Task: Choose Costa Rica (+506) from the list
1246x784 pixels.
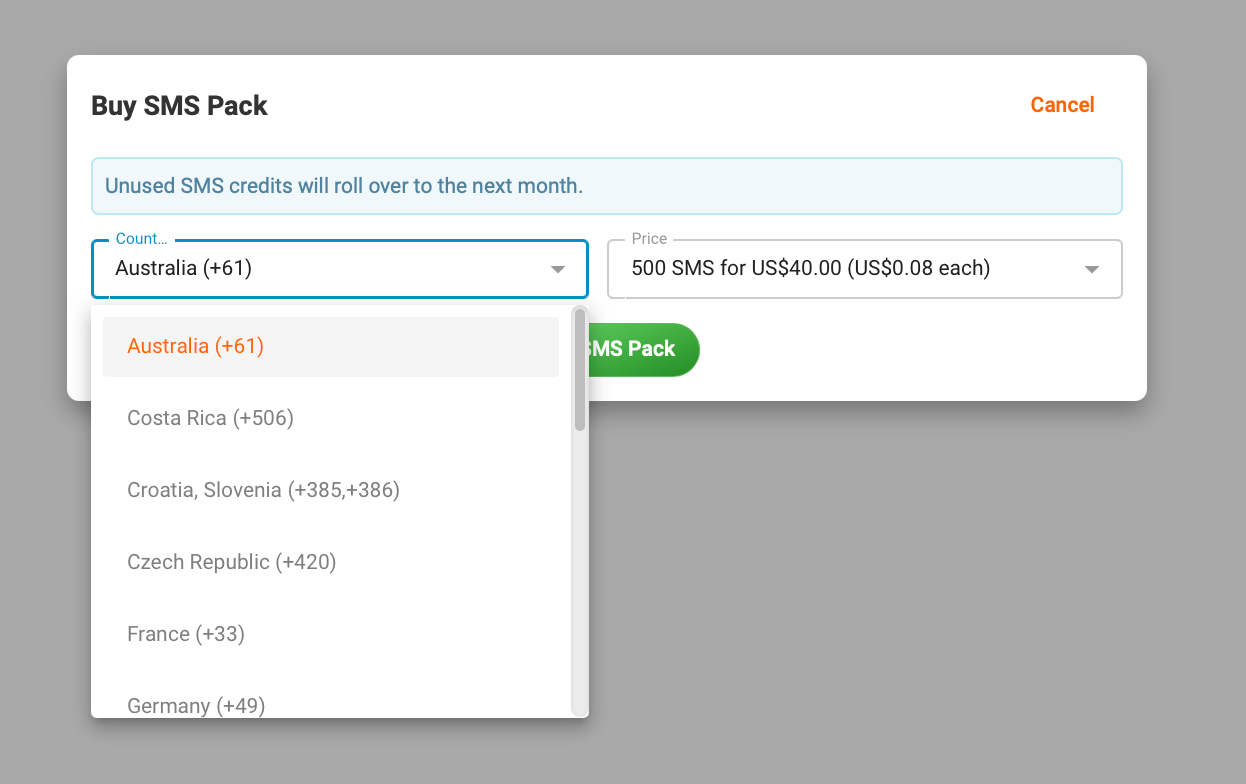Action: tap(210, 418)
